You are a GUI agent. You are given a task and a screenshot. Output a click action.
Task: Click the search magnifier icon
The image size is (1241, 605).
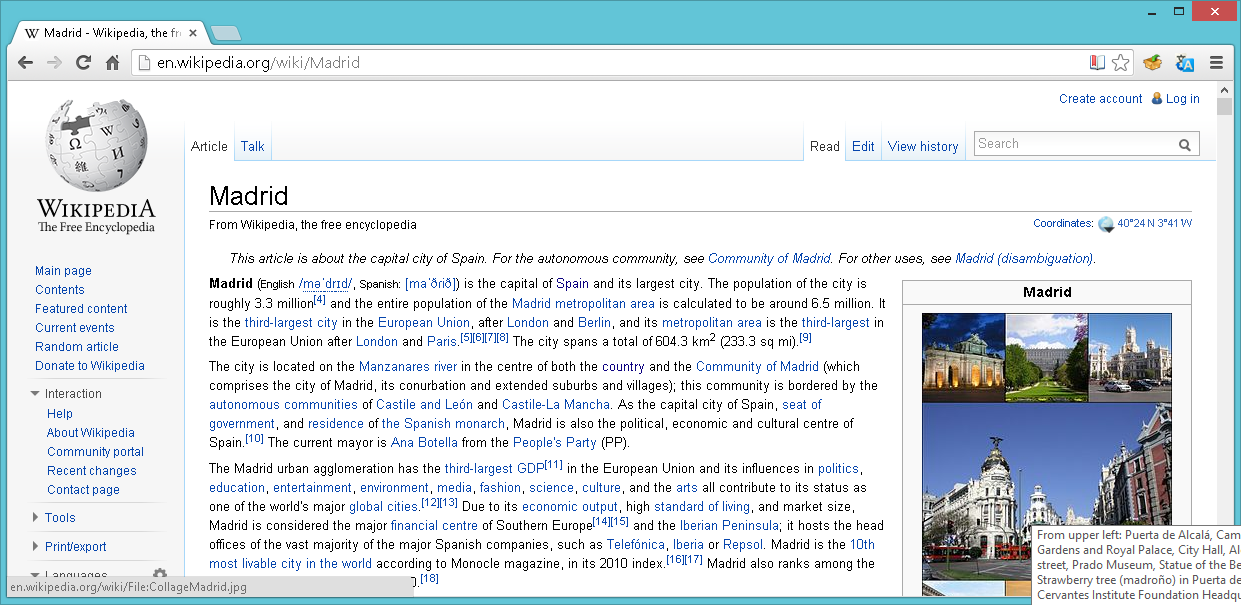pyautogui.click(x=1185, y=145)
